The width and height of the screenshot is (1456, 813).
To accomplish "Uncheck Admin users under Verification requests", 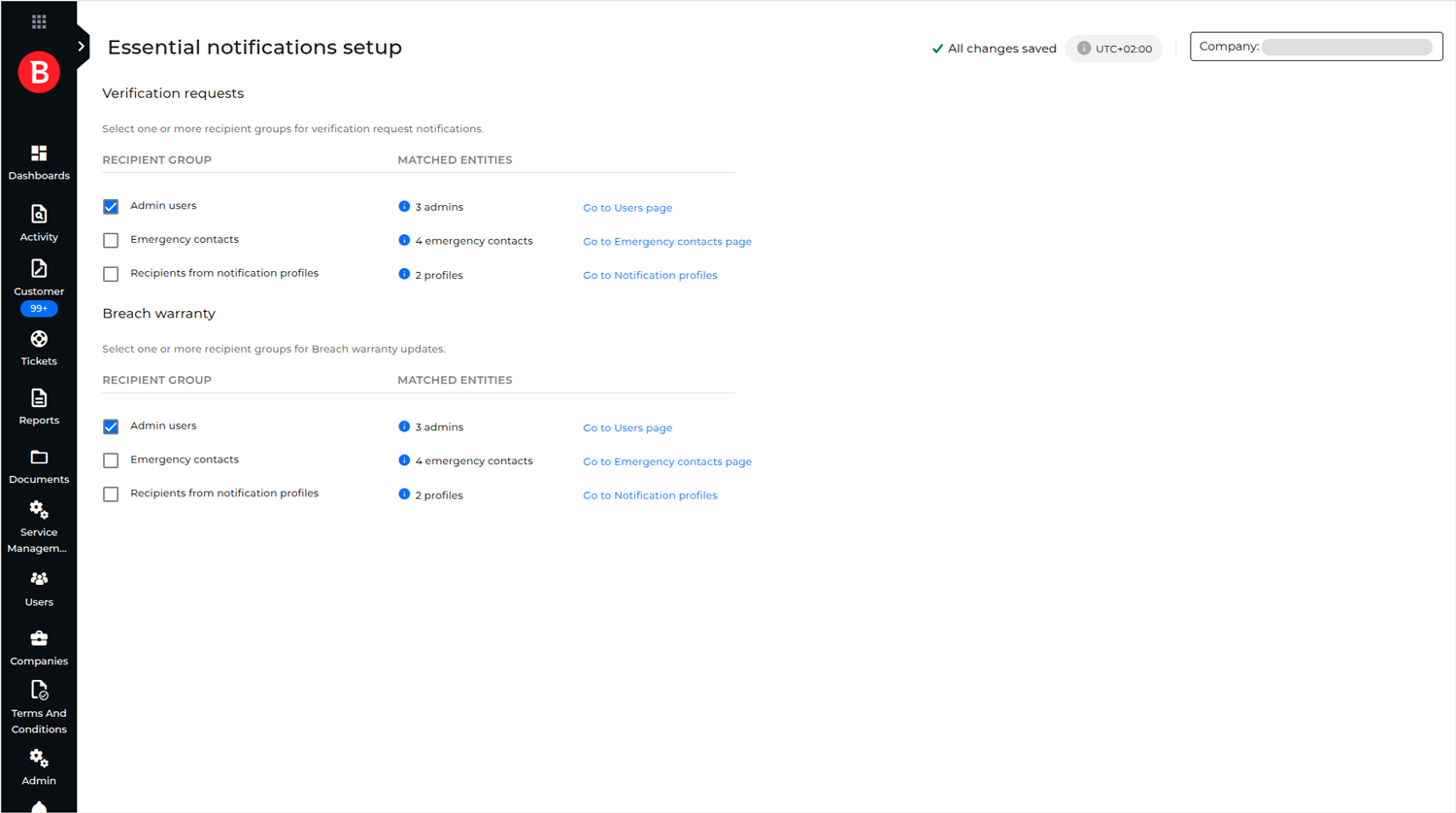I will coord(111,206).
